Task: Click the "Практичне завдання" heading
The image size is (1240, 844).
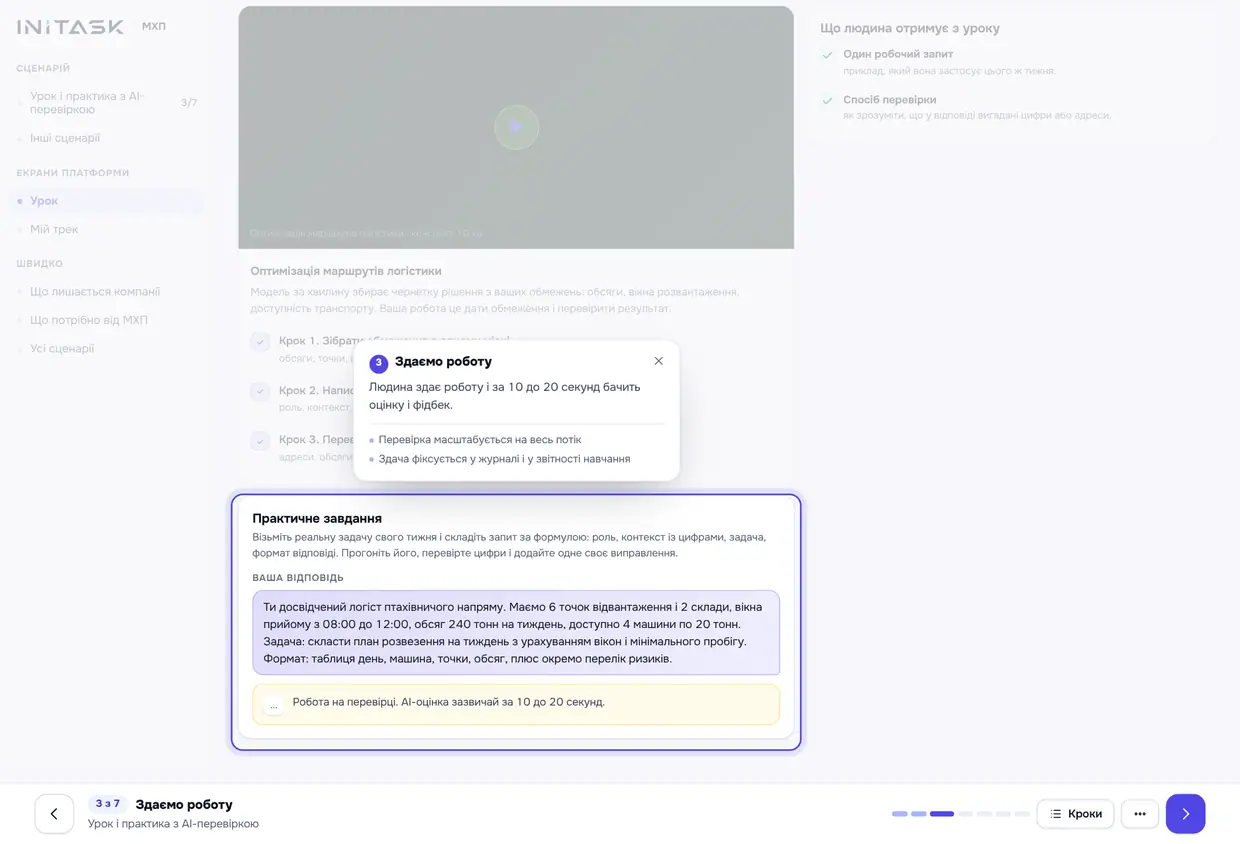Action: [317, 518]
